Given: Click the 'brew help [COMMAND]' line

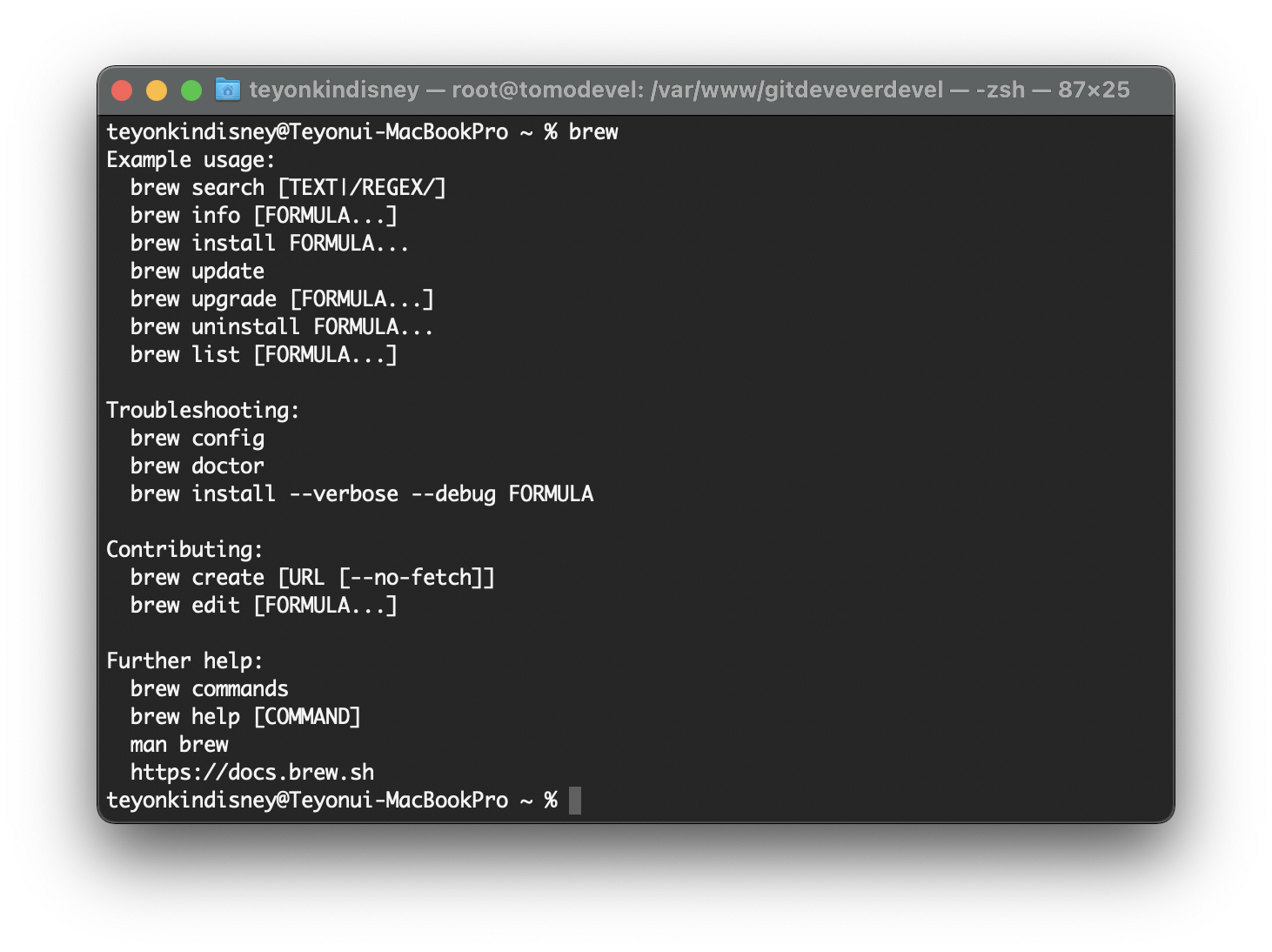Looking at the screenshot, I should point(245,716).
